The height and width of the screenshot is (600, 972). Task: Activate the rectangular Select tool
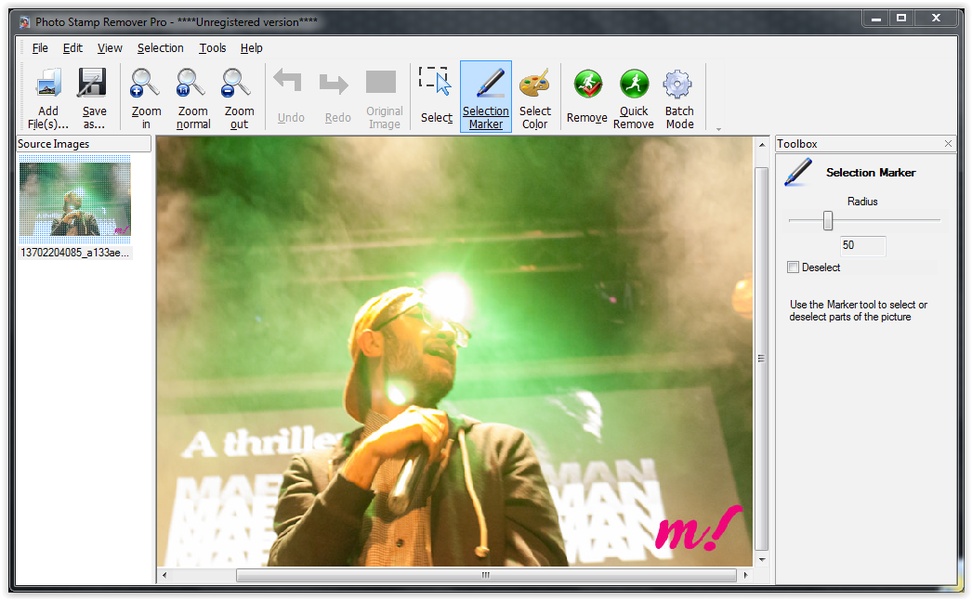436,84
